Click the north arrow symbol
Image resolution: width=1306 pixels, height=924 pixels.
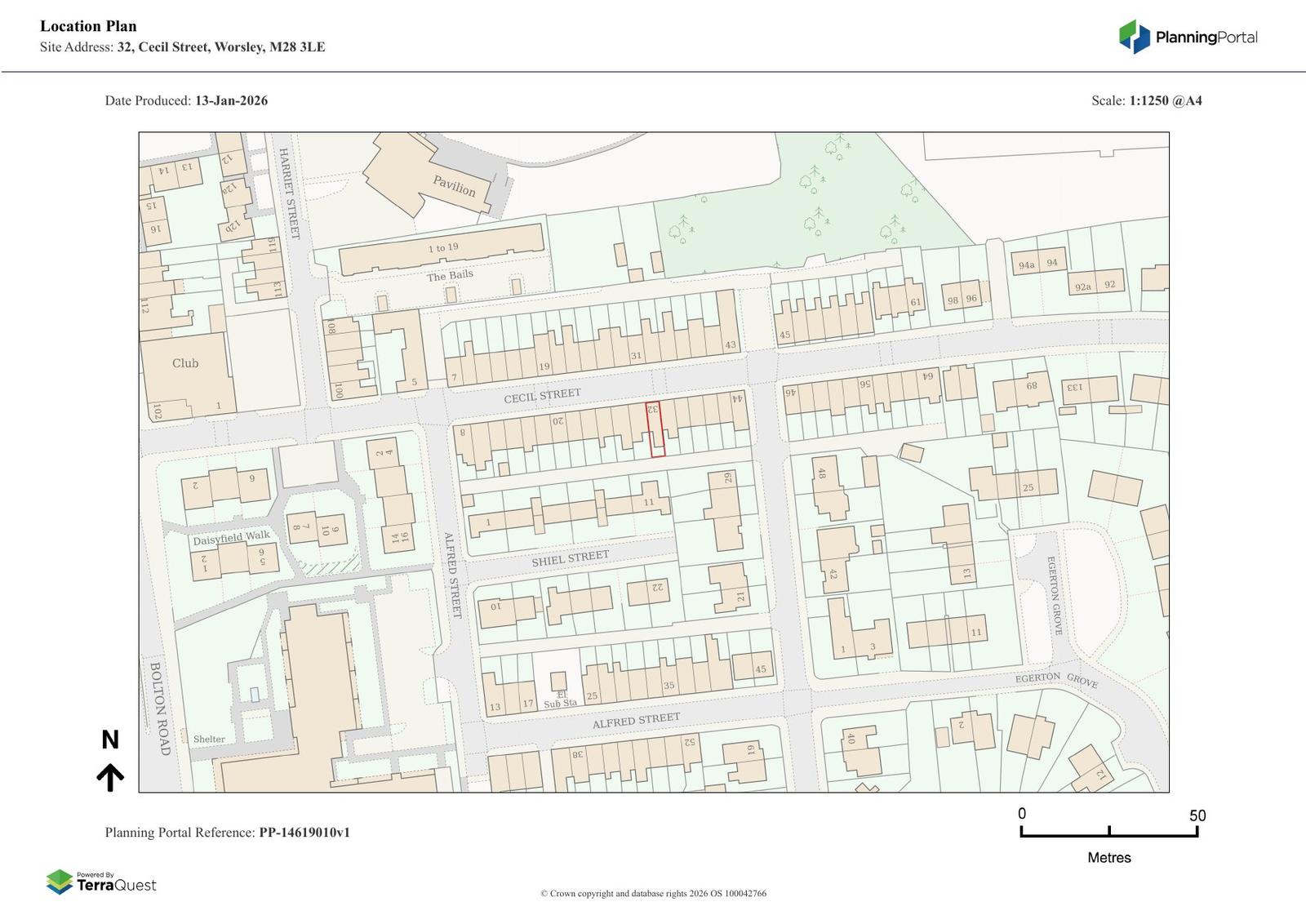pos(110,777)
